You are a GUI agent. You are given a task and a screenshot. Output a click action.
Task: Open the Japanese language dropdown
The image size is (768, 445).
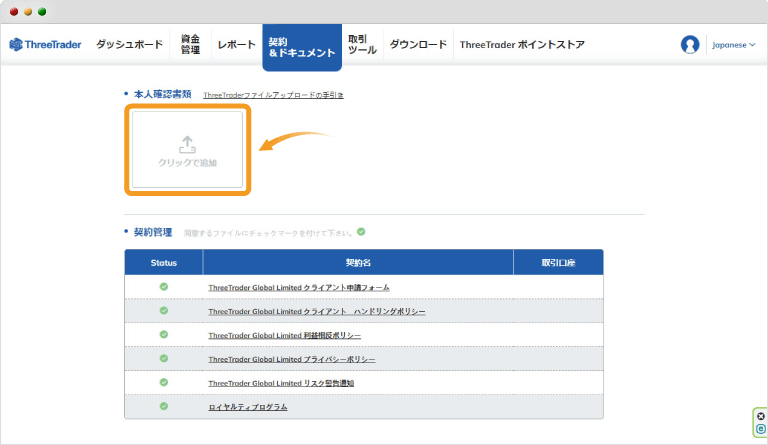[x=733, y=45]
